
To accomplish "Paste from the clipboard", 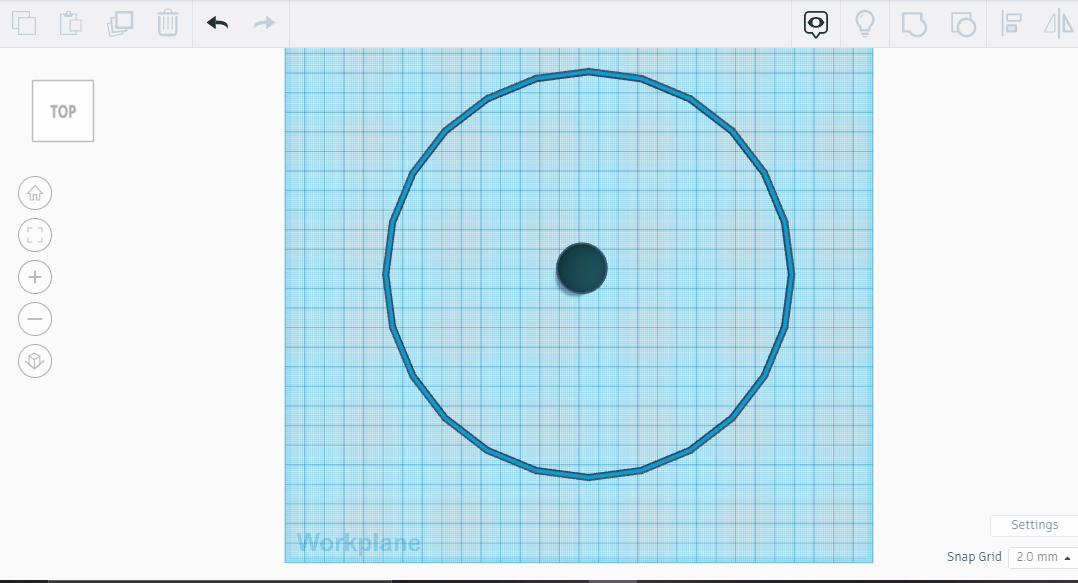I will click(70, 23).
